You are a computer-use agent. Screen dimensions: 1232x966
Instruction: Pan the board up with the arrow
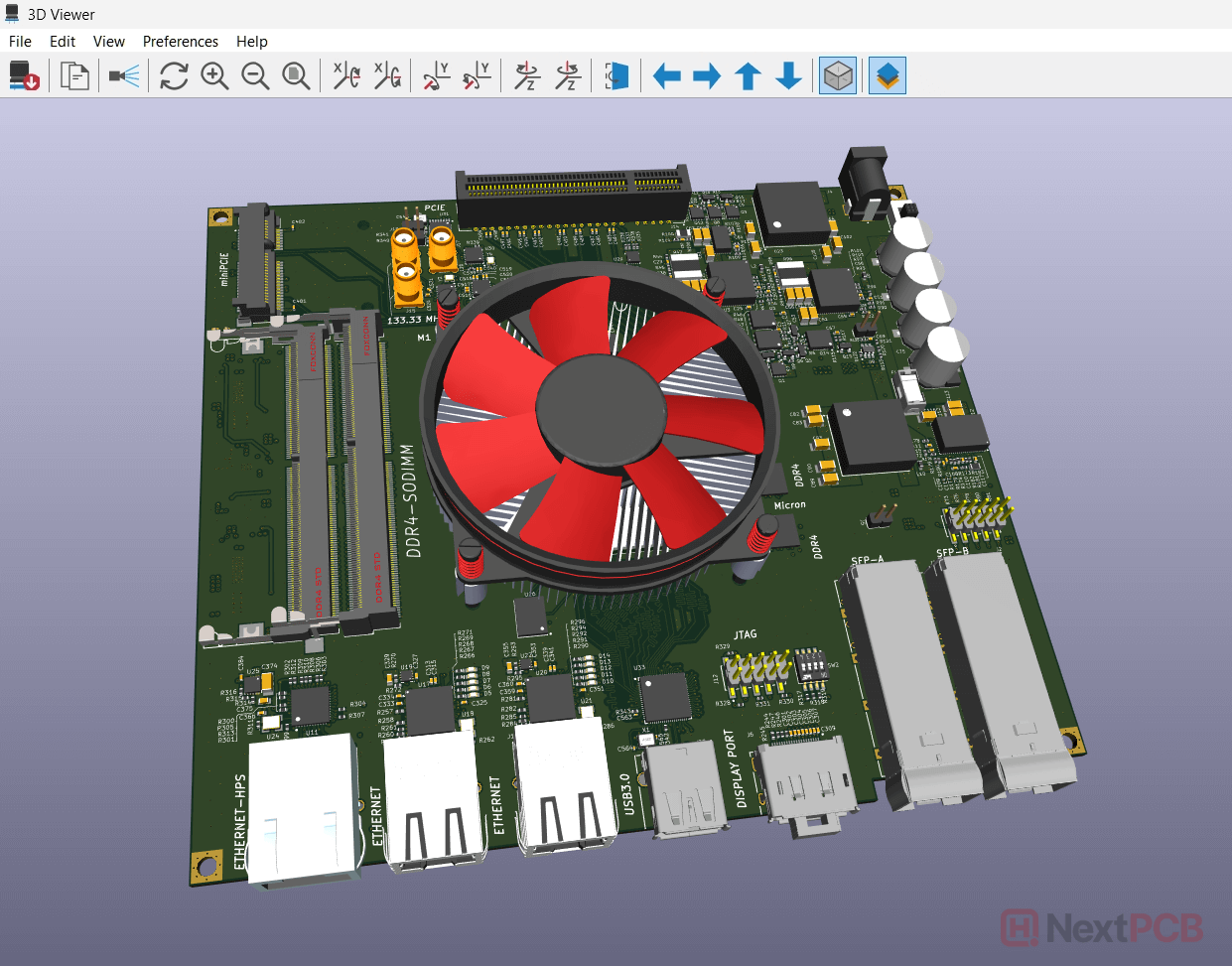[x=748, y=75]
